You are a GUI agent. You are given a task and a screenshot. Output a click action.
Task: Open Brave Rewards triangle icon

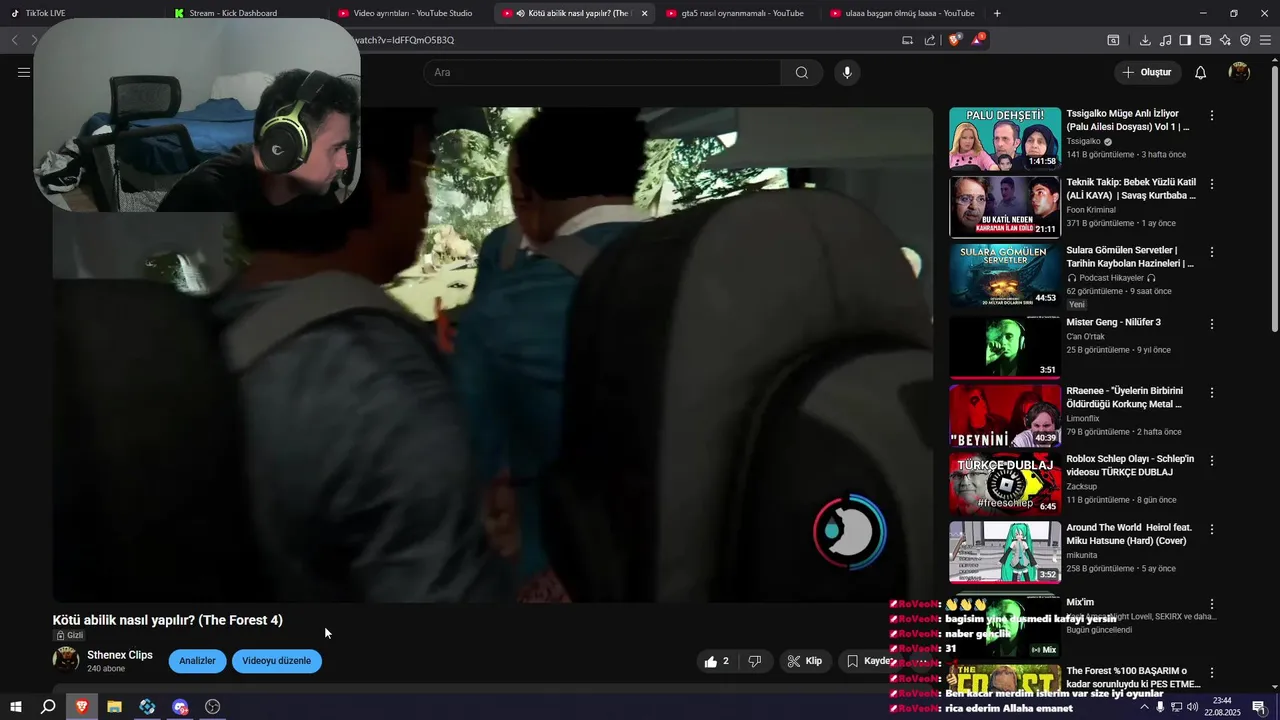pos(979,40)
